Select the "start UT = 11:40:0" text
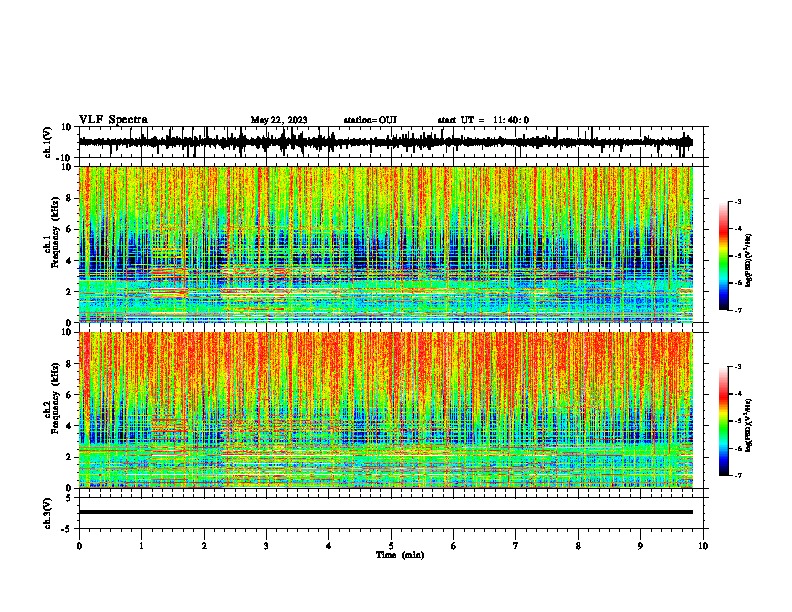Screen dimensions: 792x612 coord(483,120)
